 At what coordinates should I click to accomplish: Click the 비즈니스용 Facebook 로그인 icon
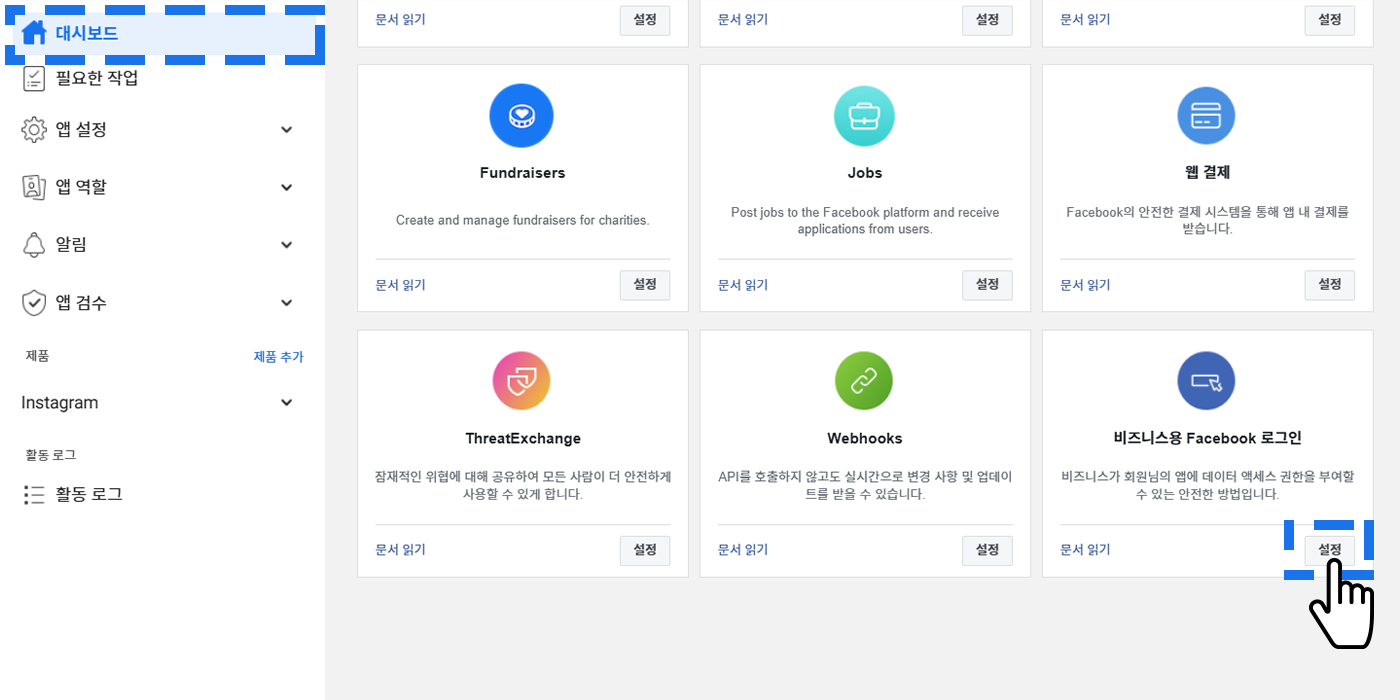point(1206,381)
